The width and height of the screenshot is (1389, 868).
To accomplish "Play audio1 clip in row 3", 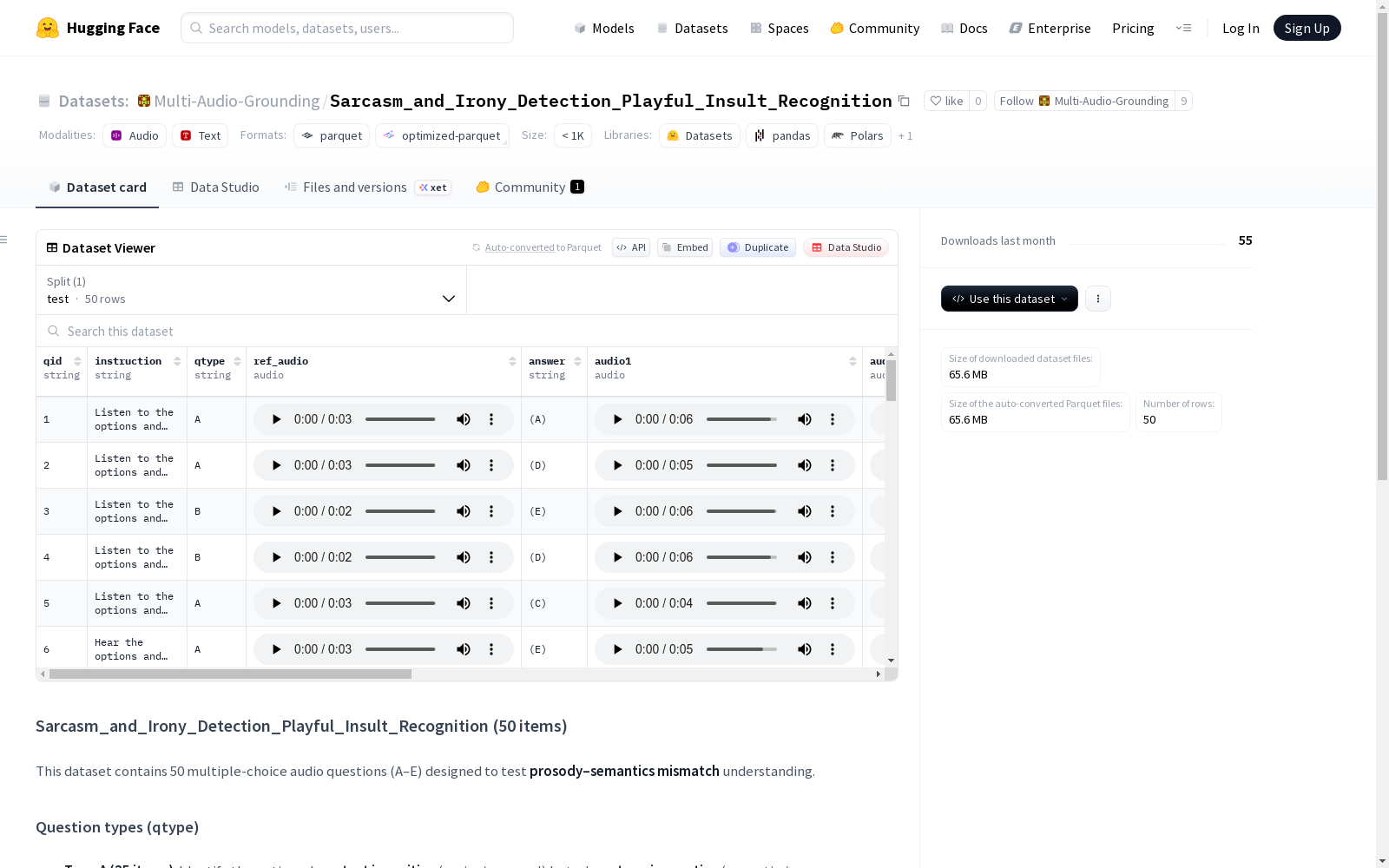I will (617, 511).
